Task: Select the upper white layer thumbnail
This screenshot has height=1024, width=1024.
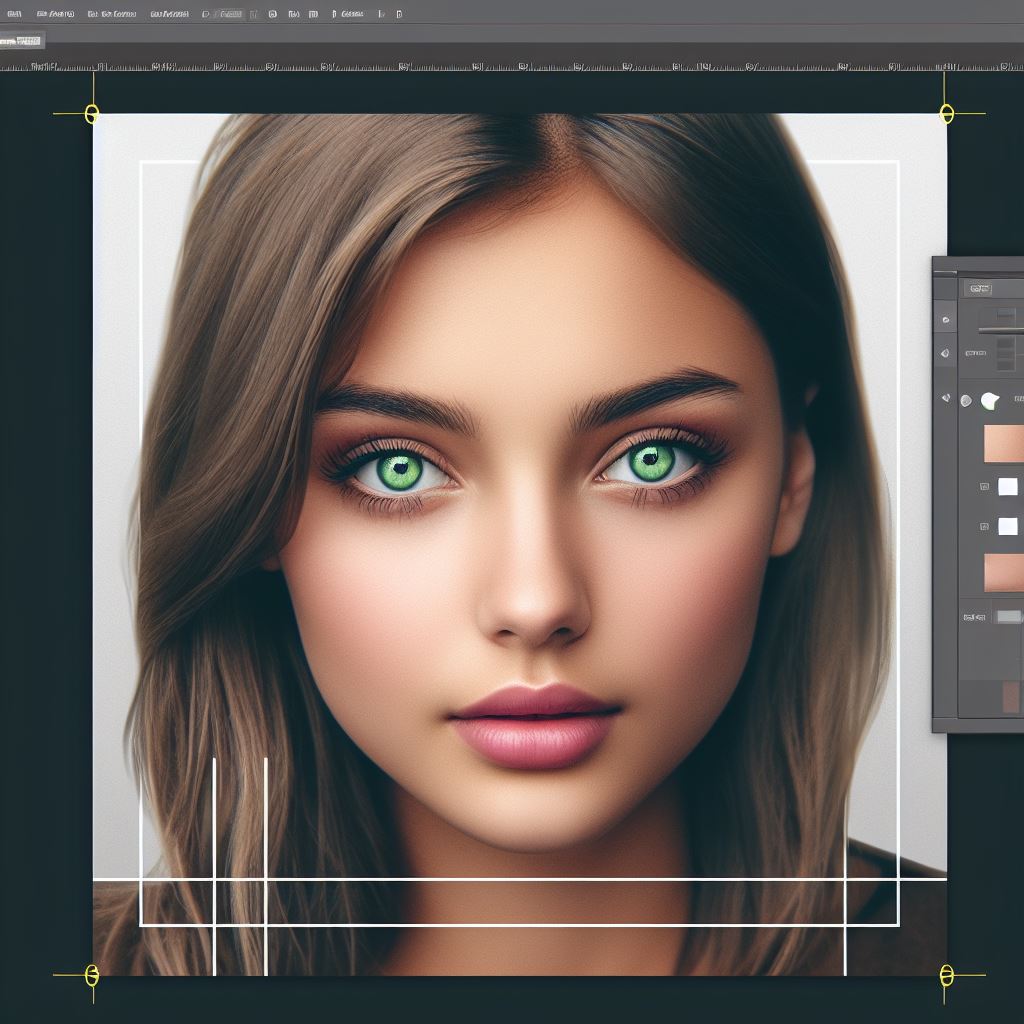Action: [1008, 487]
